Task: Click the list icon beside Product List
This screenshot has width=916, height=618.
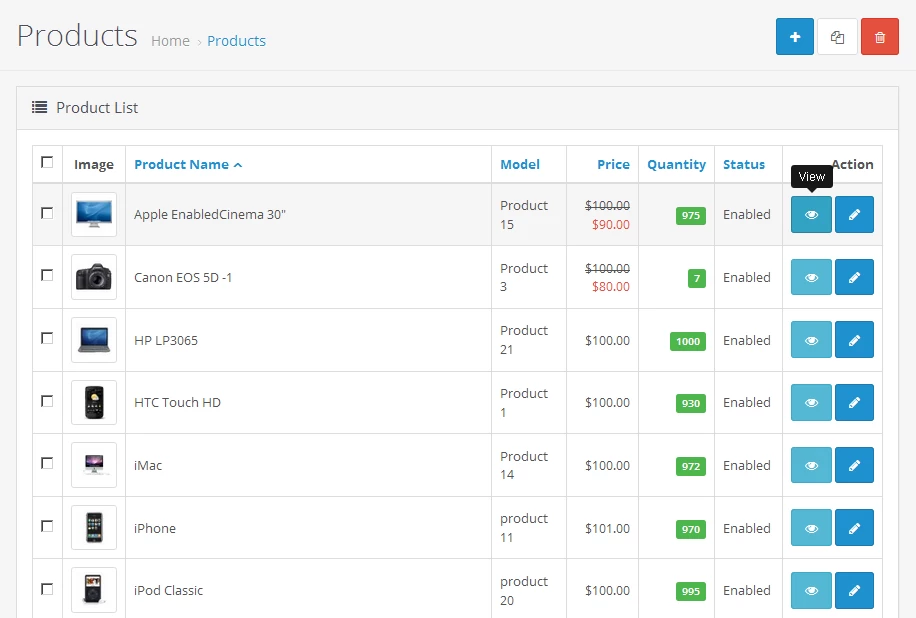Action: pyautogui.click(x=39, y=107)
